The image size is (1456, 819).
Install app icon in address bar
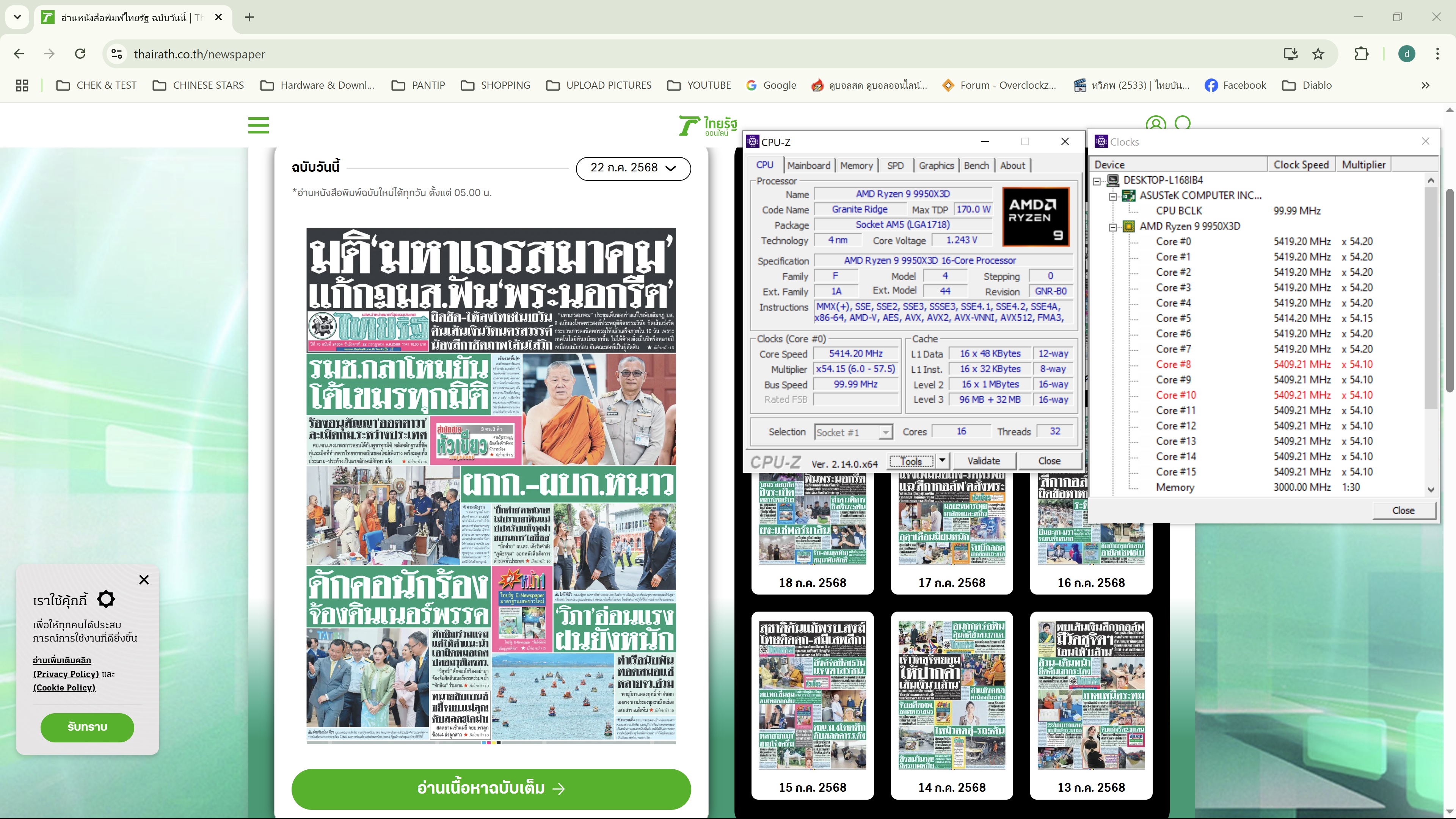[x=1290, y=54]
